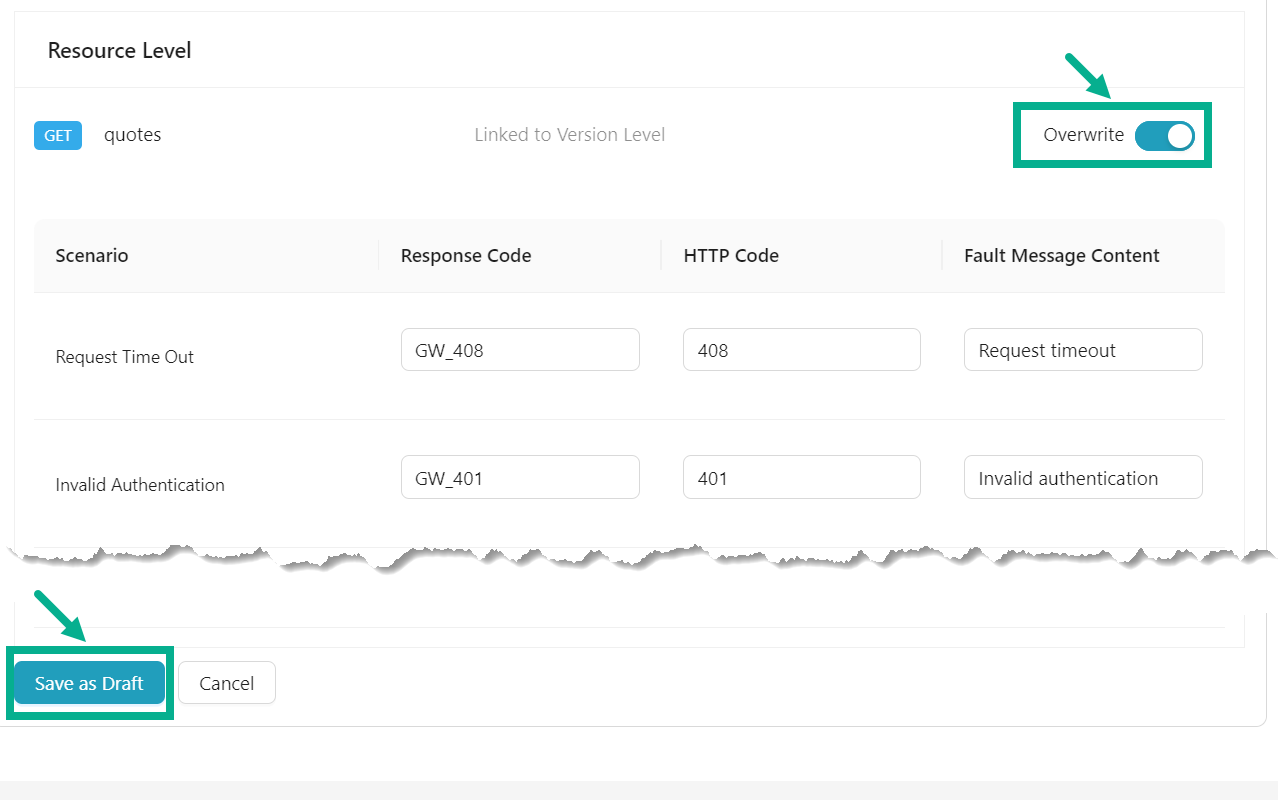Click the 401 HTTP Code field
This screenshot has height=800, width=1278.
point(801,478)
